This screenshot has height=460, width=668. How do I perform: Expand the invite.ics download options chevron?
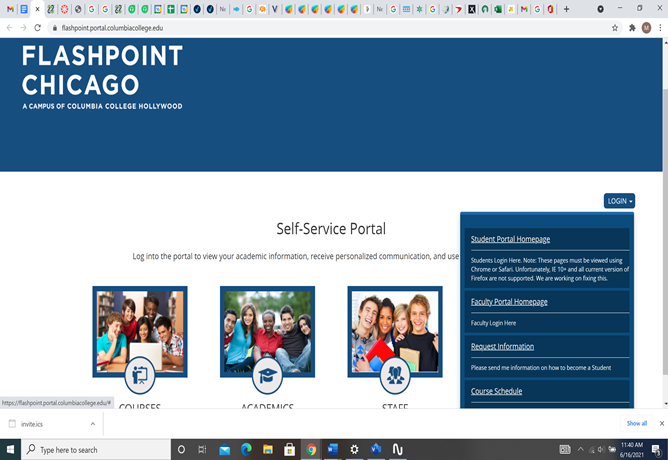click(x=92, y=424)
